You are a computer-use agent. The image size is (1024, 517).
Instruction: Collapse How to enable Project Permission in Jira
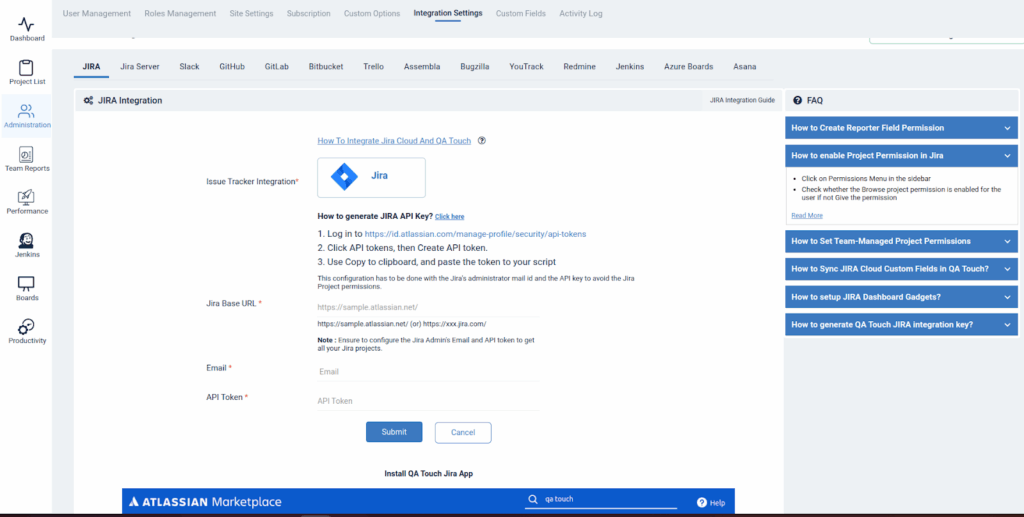(x=901, y=155)
